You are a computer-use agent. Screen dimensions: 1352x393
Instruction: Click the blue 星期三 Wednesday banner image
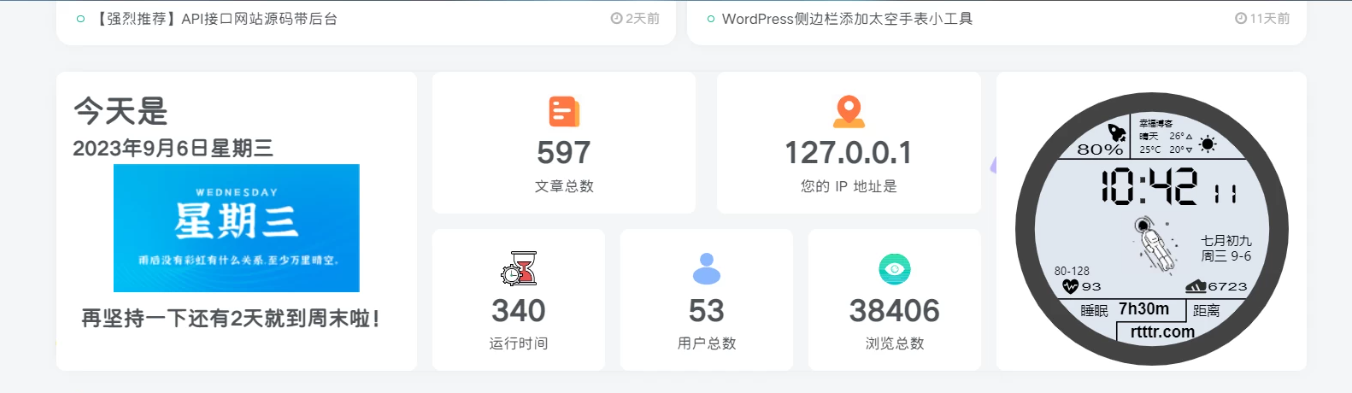[x=236, y=228]
